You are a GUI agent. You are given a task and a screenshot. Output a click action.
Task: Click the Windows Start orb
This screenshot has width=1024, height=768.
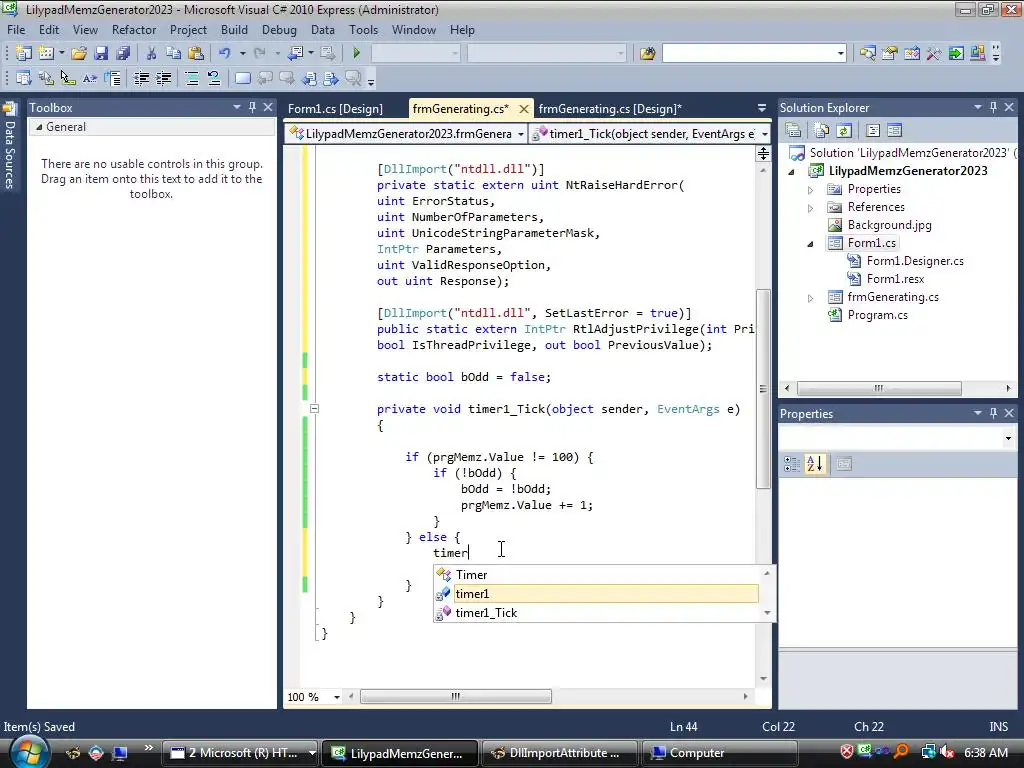29,753
